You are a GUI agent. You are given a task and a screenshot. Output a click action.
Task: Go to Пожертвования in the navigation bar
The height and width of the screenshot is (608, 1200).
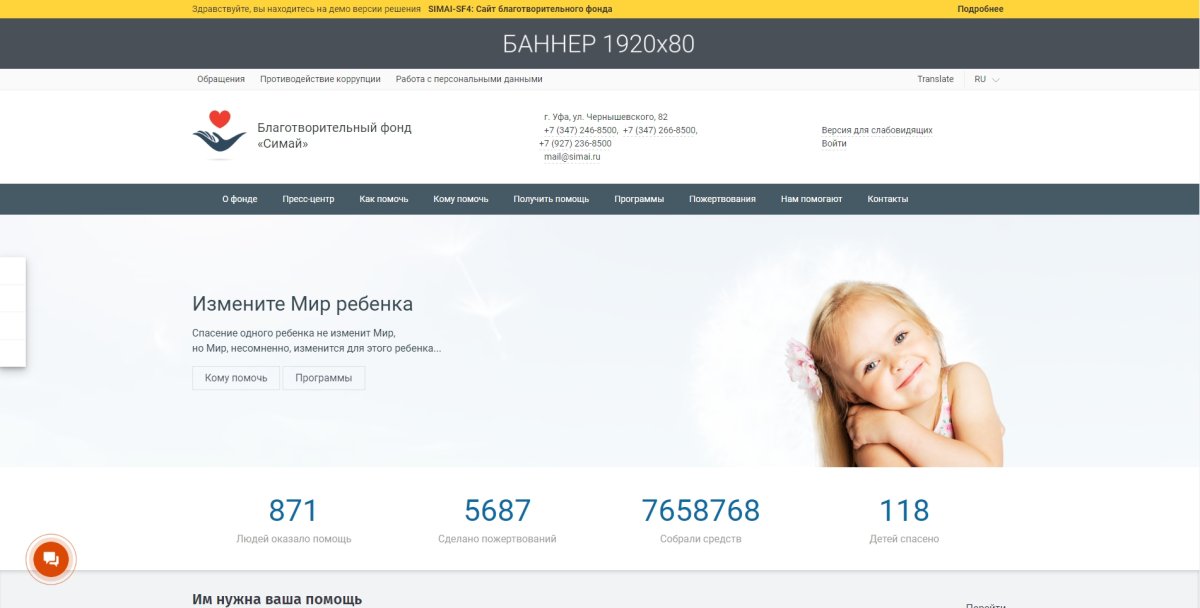point(722,199)
